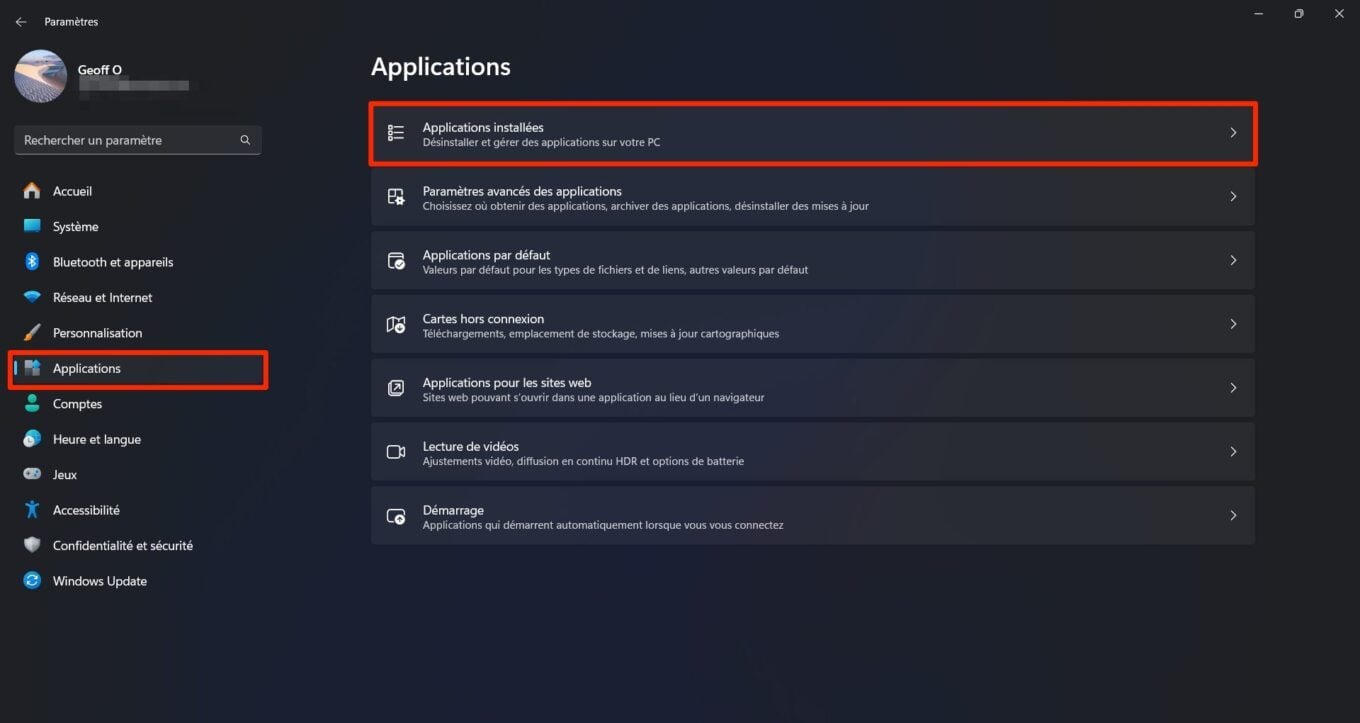The width and height of the screenshot is (1360, 723).
Task: Select the Accessibilité figure icon
Action: pos(32,510)
